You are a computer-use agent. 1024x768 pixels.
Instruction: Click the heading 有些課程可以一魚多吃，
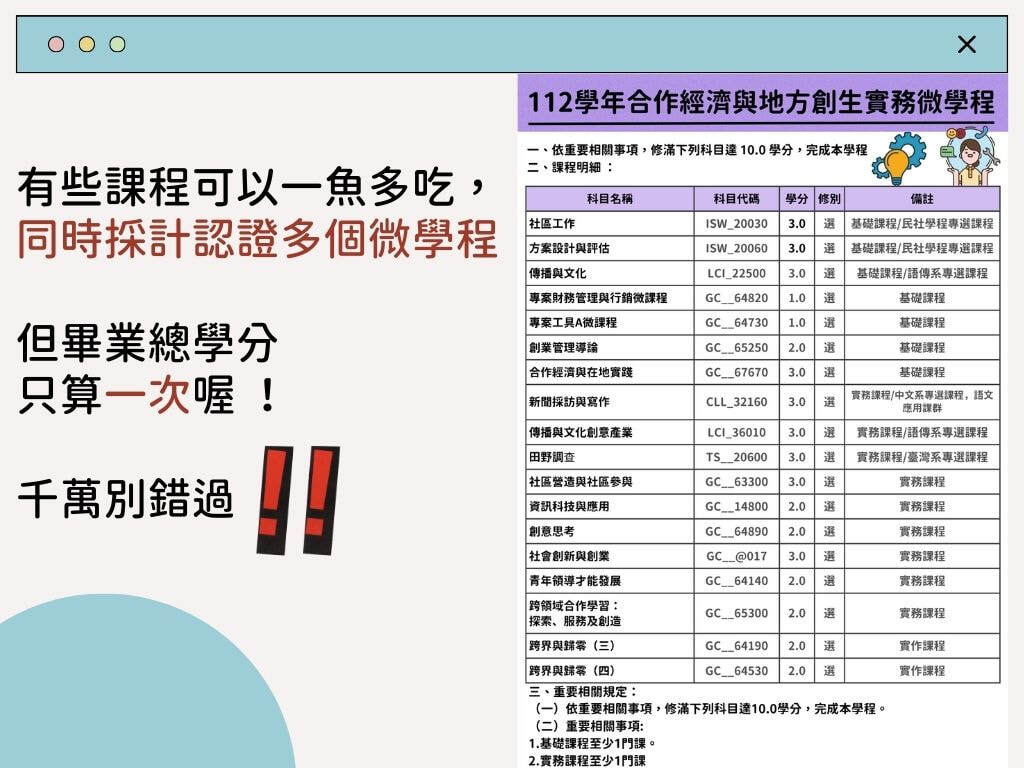[253, 188]
